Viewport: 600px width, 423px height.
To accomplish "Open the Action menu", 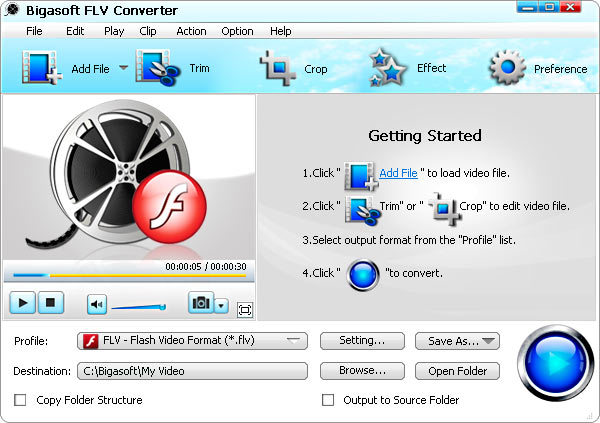I will click(x=191, y=31).
